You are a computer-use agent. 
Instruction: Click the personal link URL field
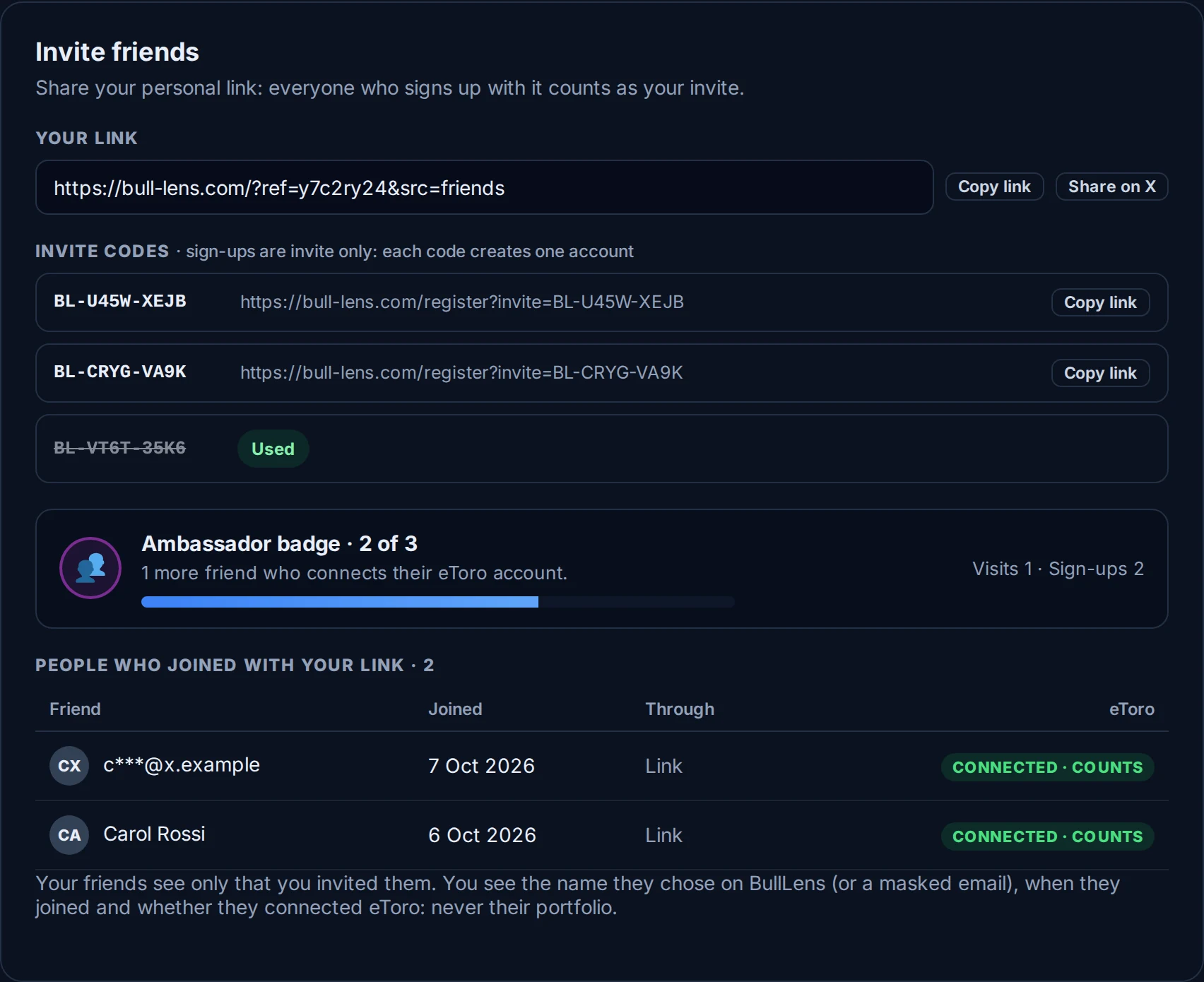[484, 187]
